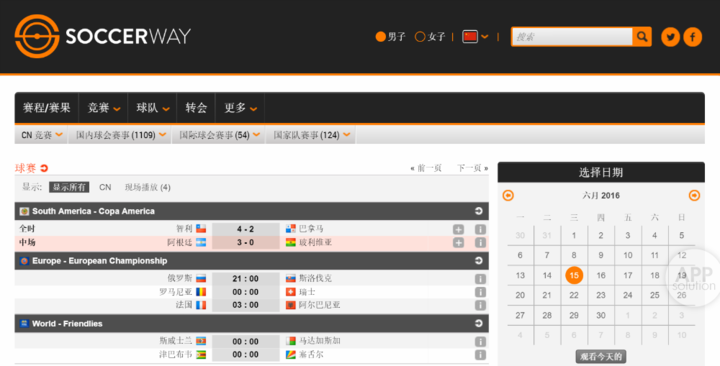
Task: Click the plus icon on the 4 - 2 match row
Action: tap(458, 229)
